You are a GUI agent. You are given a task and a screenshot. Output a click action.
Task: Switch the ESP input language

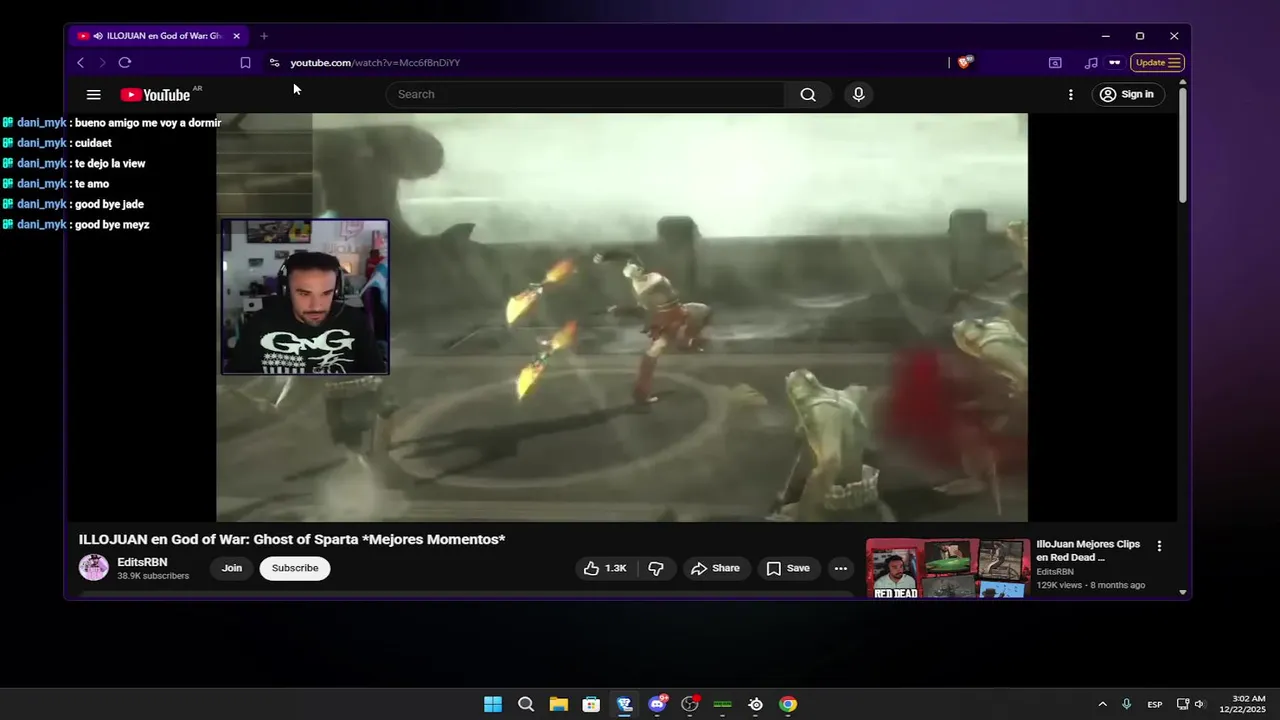click(x=1155, y=704)
